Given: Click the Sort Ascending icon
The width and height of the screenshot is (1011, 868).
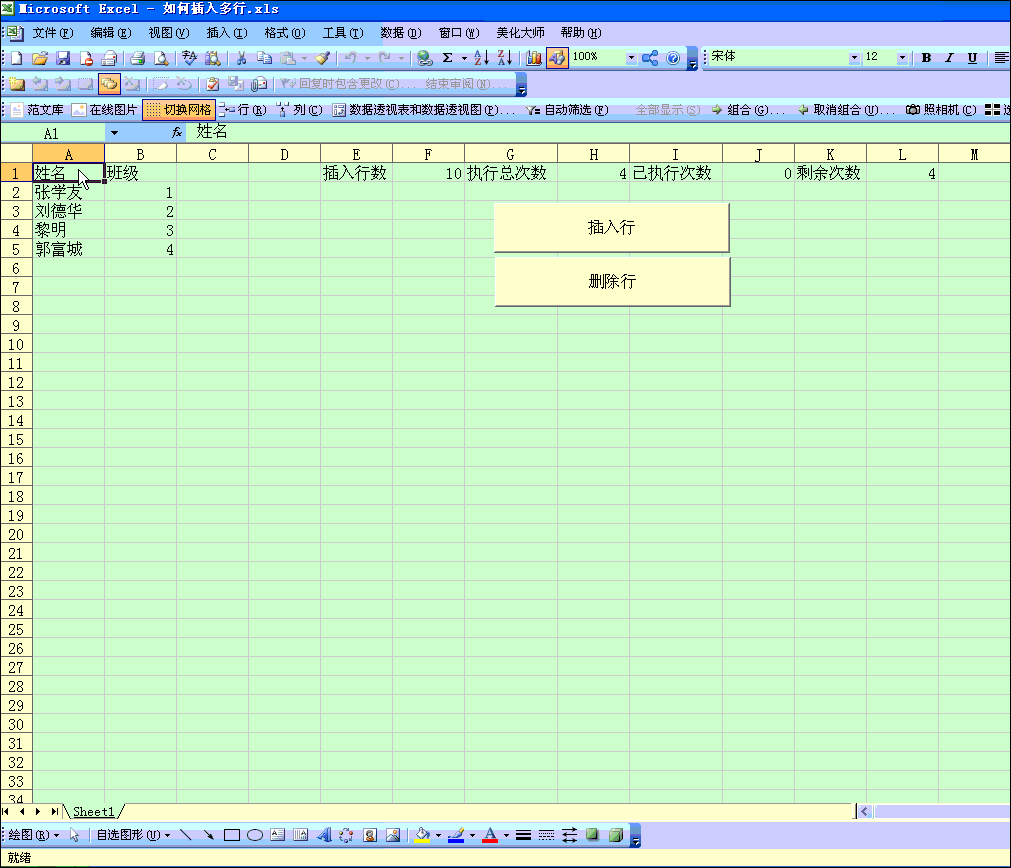Looking at the screenshot, I should (481, 58).
